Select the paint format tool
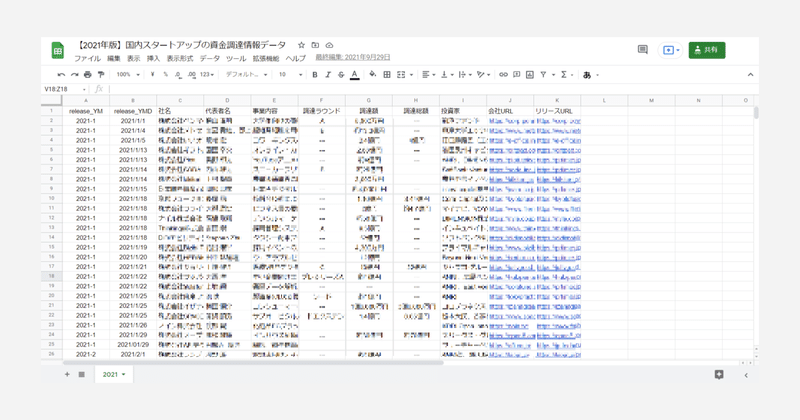800x420 pixels. [101, 75]
